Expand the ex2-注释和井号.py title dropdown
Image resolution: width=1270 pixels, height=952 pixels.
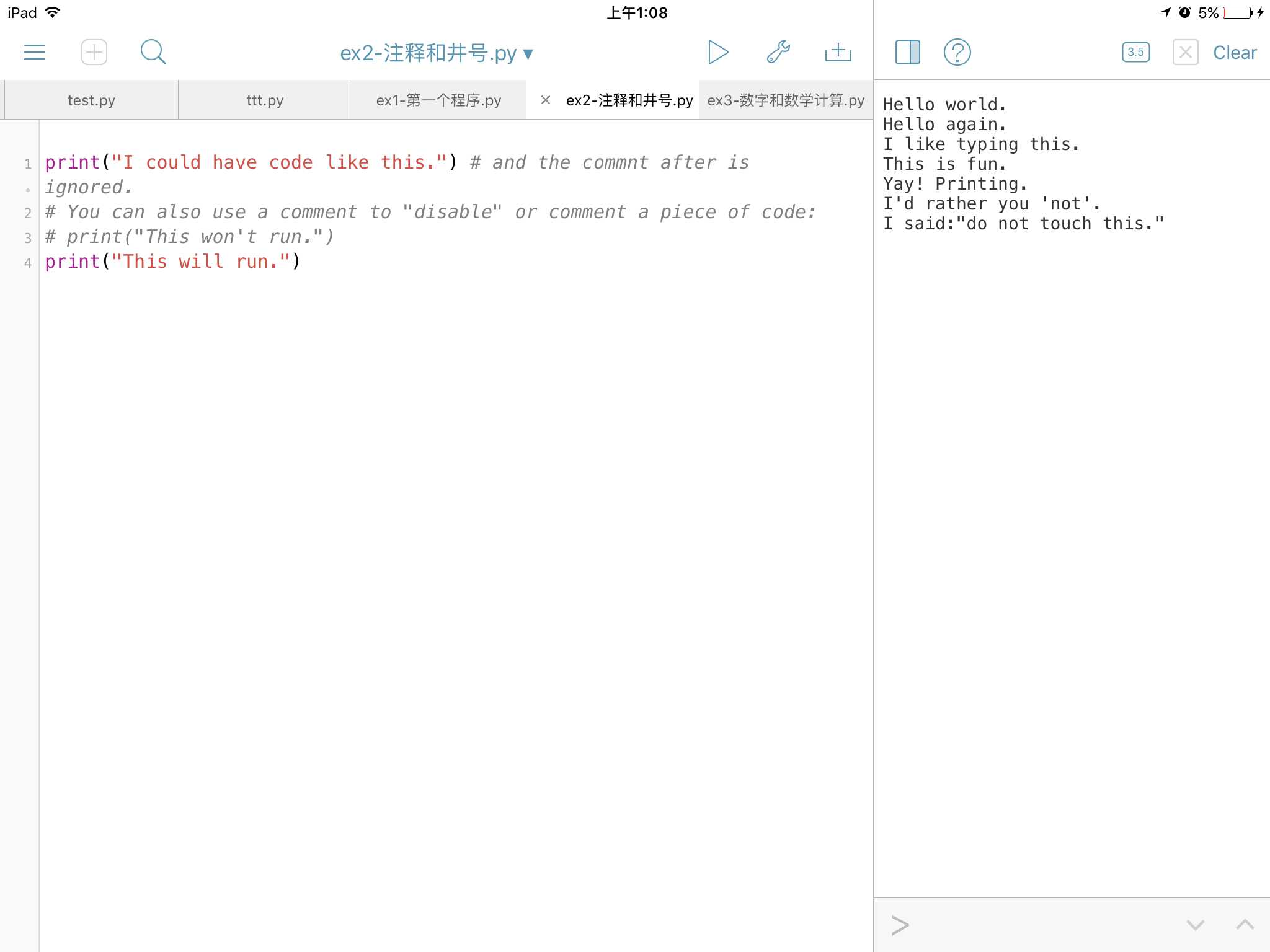point(437,53)
